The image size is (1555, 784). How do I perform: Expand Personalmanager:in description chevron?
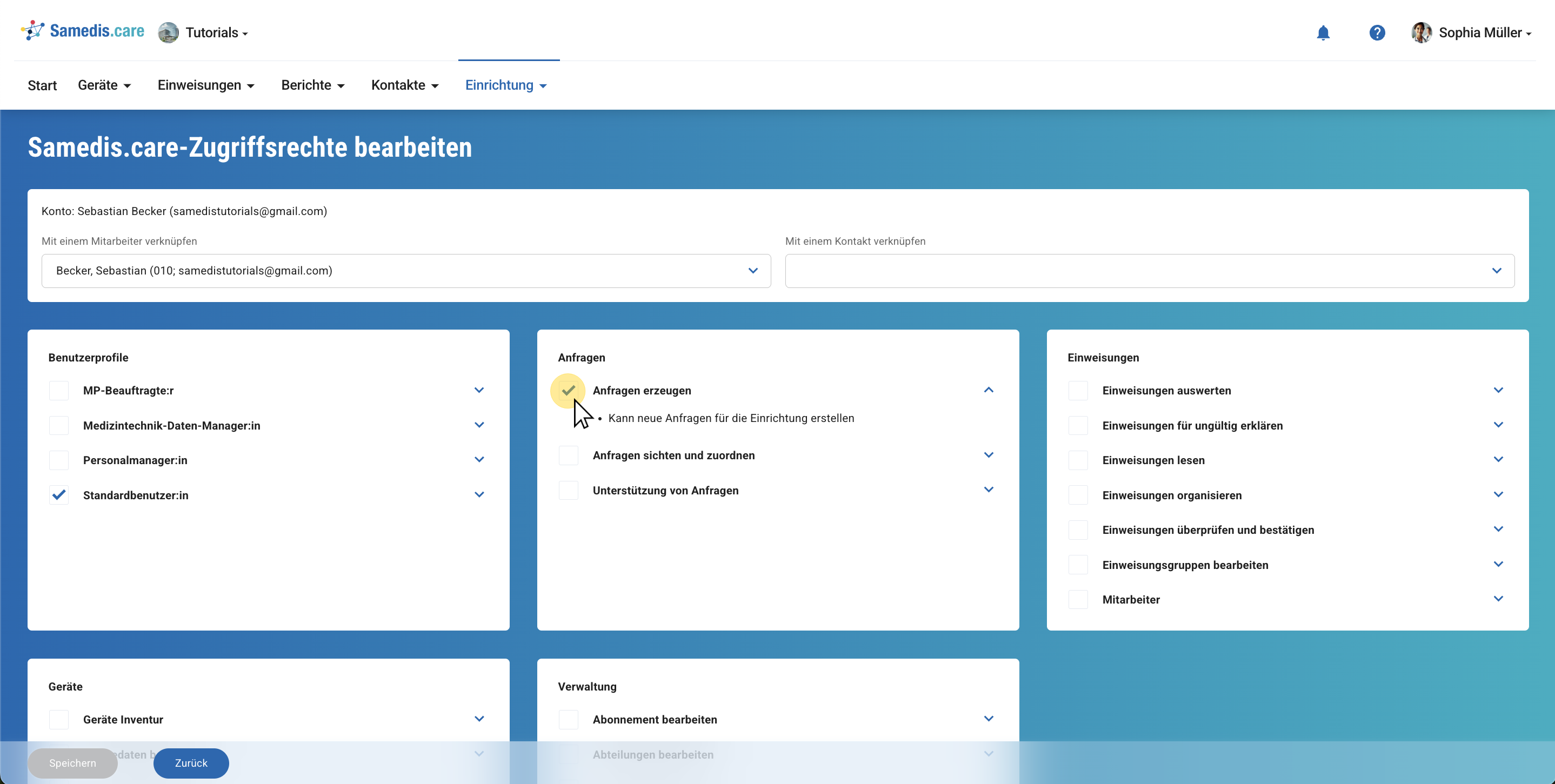(479, 459)
